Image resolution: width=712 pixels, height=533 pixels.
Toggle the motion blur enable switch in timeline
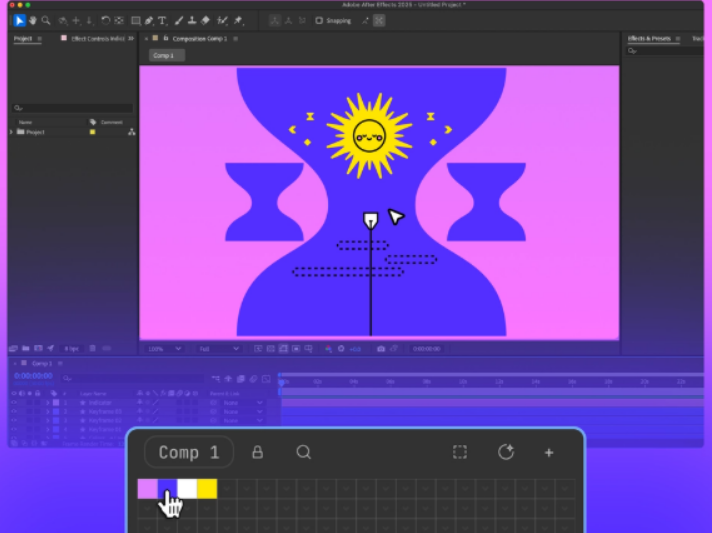tap(253, 379)
